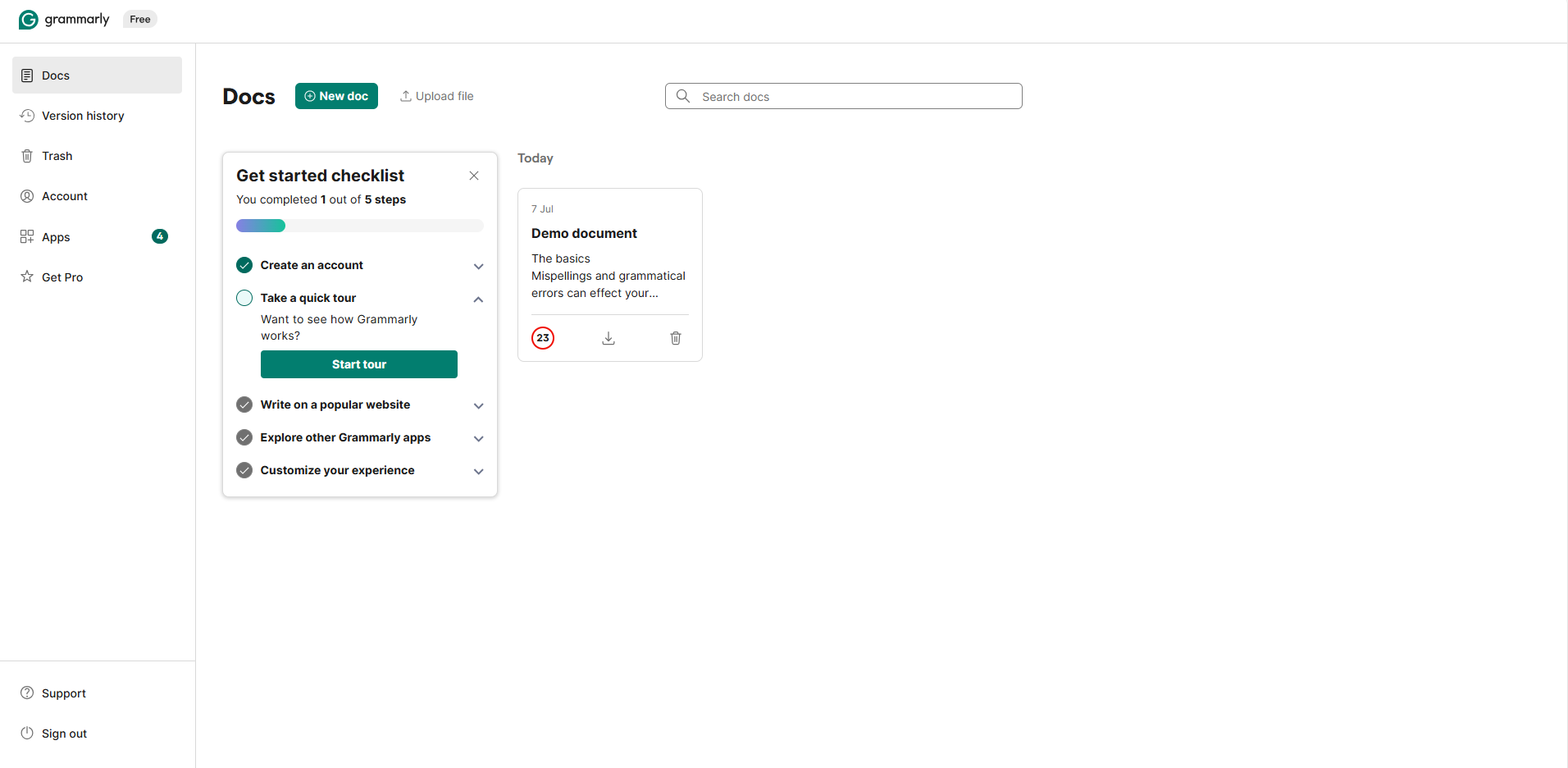Click the 23 suggestions score circle
The height and width of the screenshot is (768, 1568).
click(543, 338)
